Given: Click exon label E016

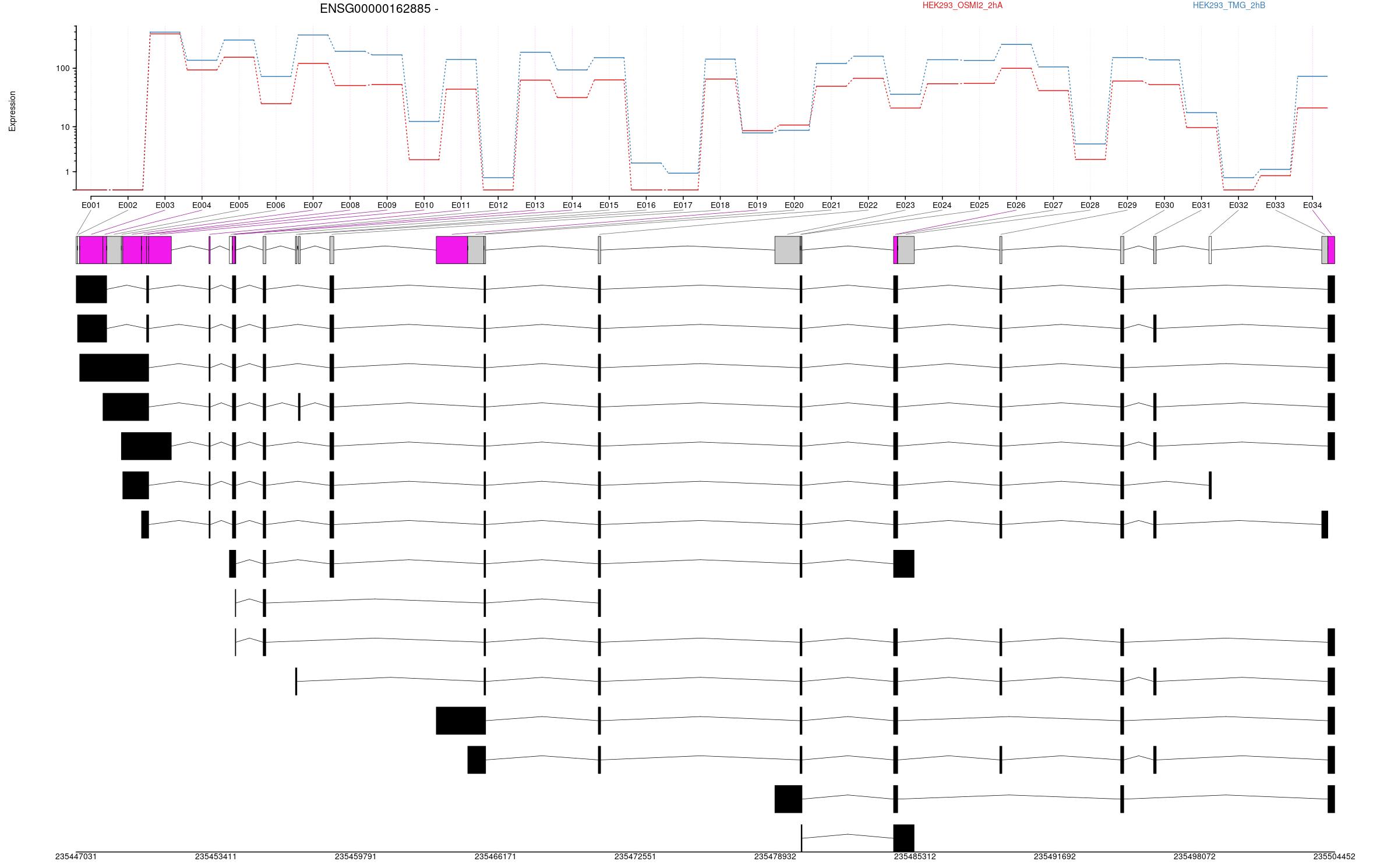Looking at the screenshot, I should coord(646,205).
